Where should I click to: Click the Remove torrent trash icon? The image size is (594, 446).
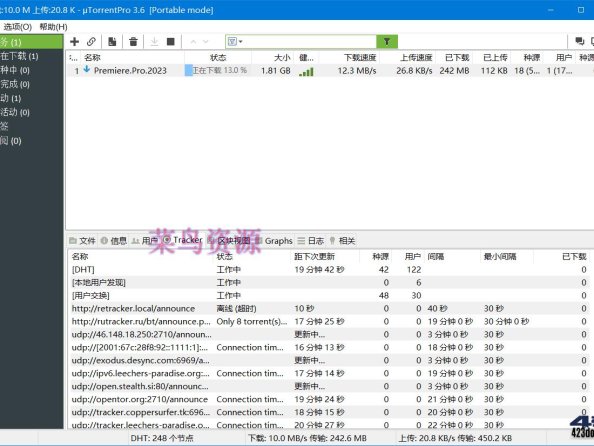pyautogui.click(x=133, y=42)
